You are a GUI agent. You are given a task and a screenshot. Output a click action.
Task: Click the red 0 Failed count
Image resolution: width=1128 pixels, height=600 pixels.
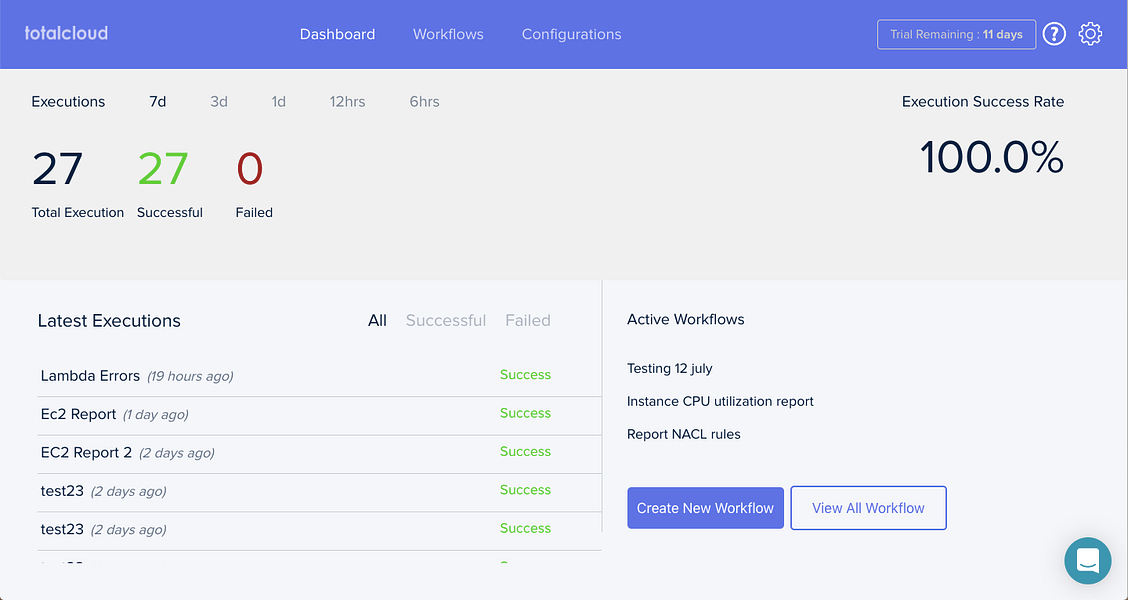tap(250, 168)
